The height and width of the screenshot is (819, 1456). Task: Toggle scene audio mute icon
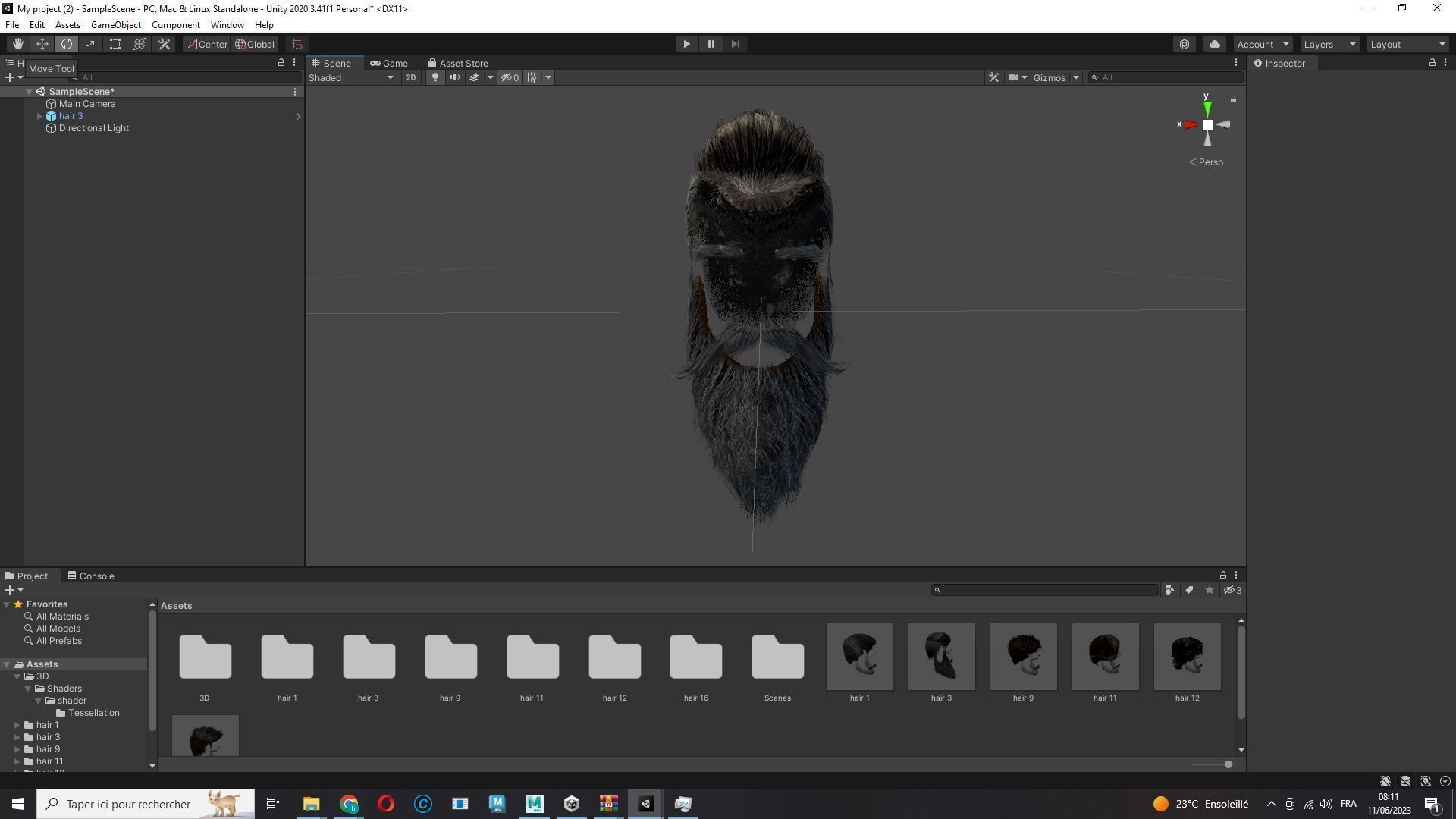click(454, 77)
